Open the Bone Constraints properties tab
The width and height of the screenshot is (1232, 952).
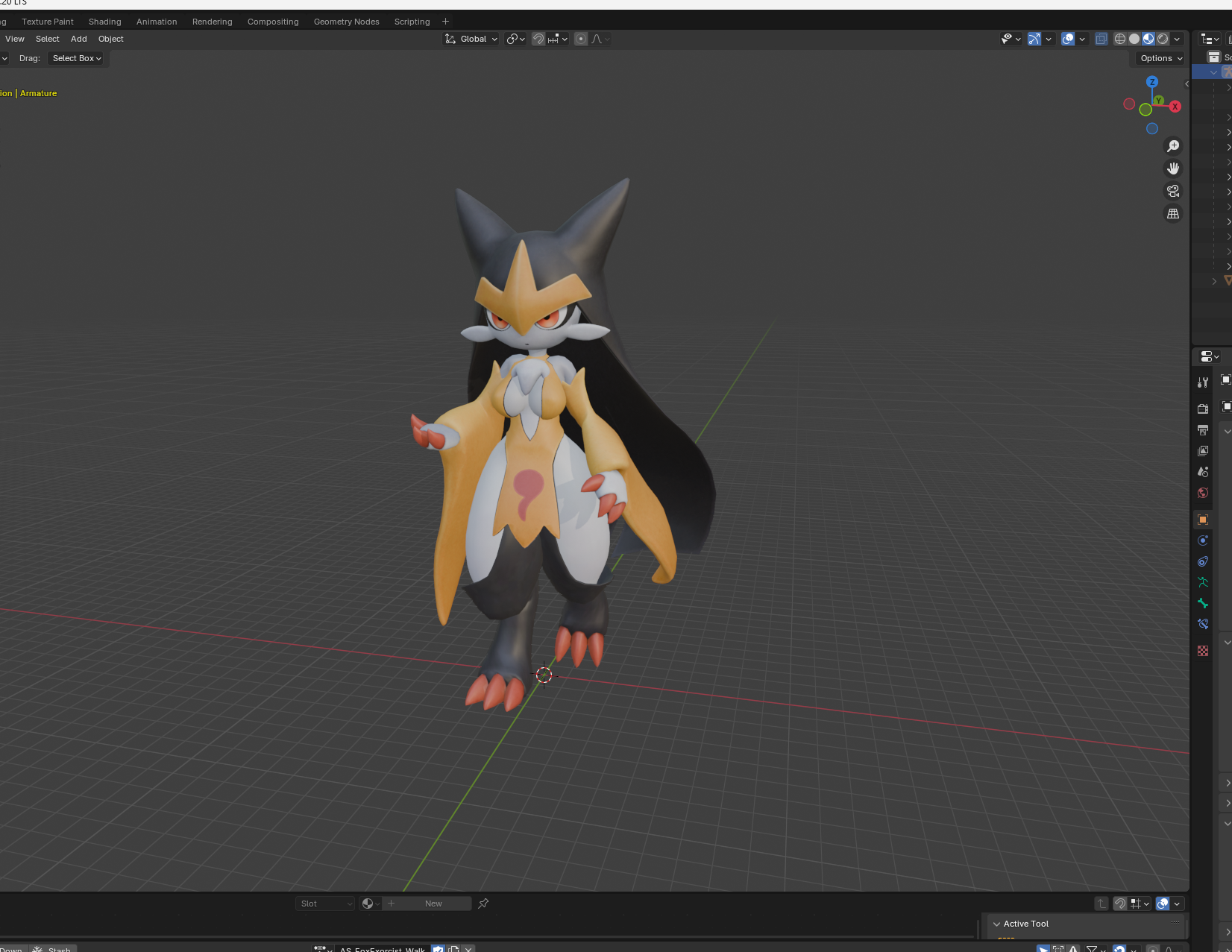pos(1203,624)
